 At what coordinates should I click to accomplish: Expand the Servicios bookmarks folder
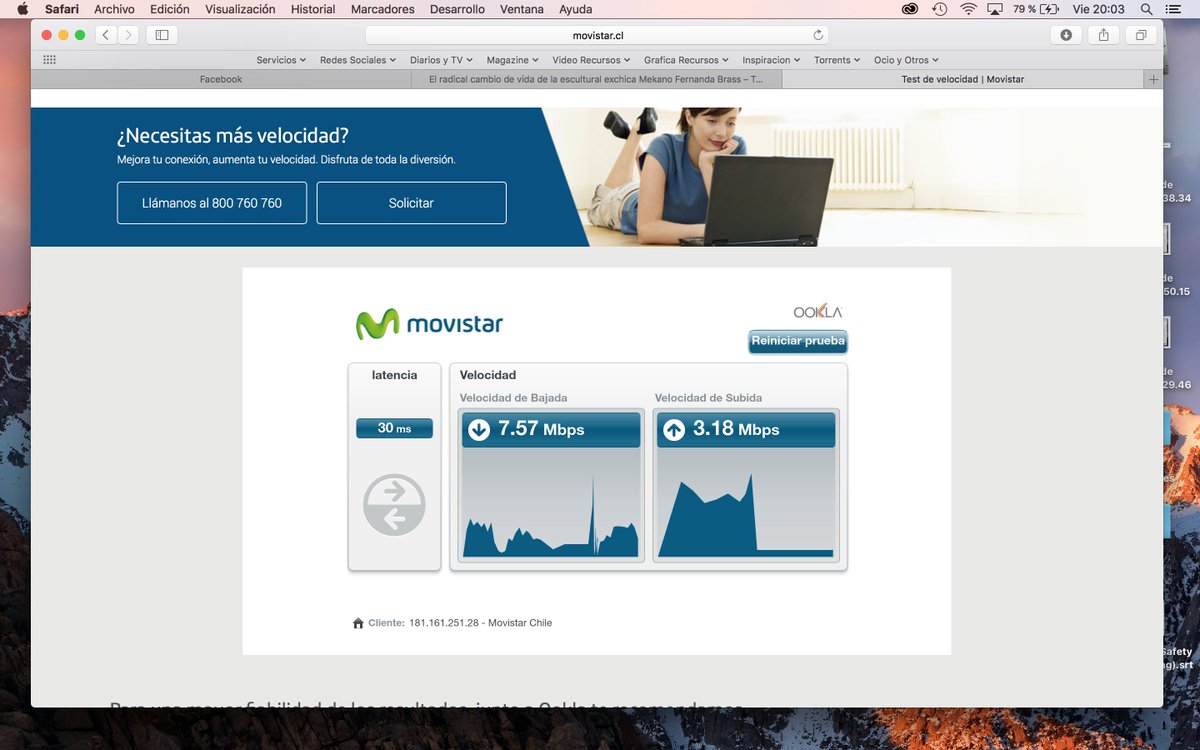tap(281, 60)
